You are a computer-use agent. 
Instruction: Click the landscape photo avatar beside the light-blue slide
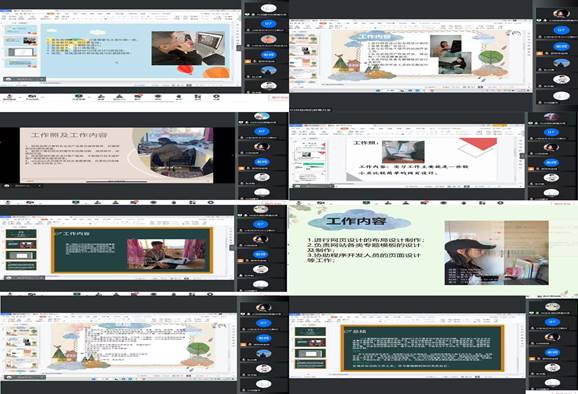click(269, 70)
